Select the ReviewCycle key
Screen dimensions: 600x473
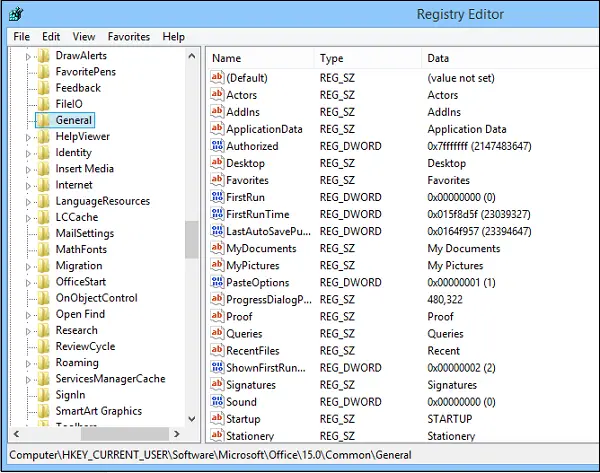click(x=85, y=346)
